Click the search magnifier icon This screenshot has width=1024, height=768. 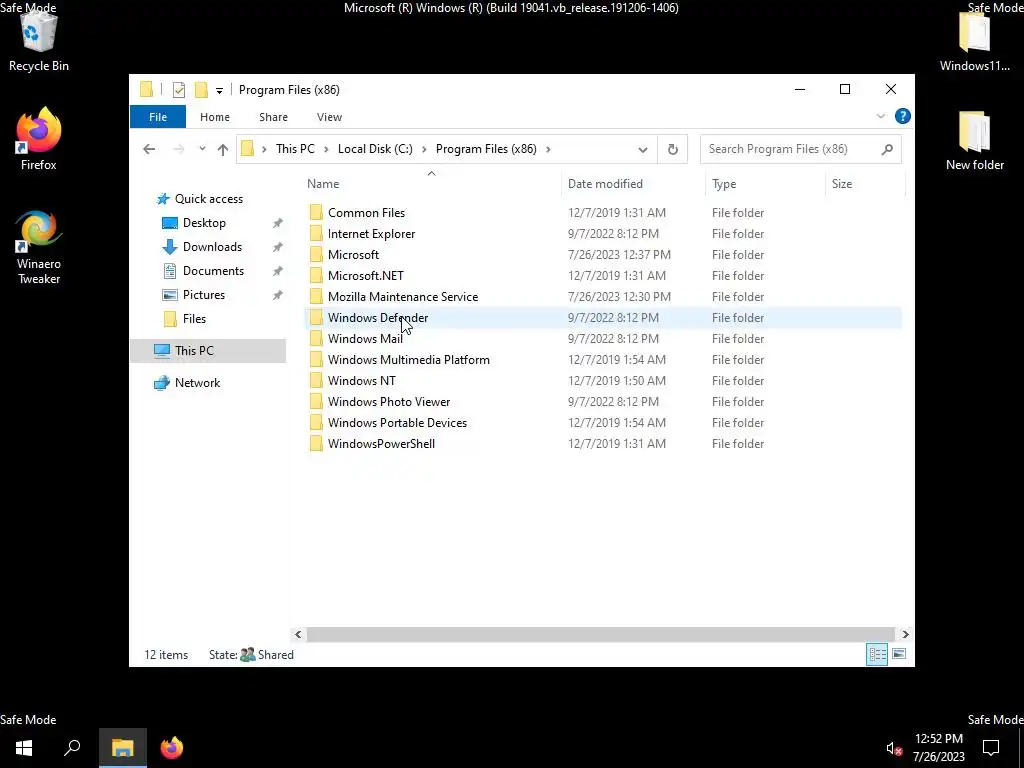point(887,149)
